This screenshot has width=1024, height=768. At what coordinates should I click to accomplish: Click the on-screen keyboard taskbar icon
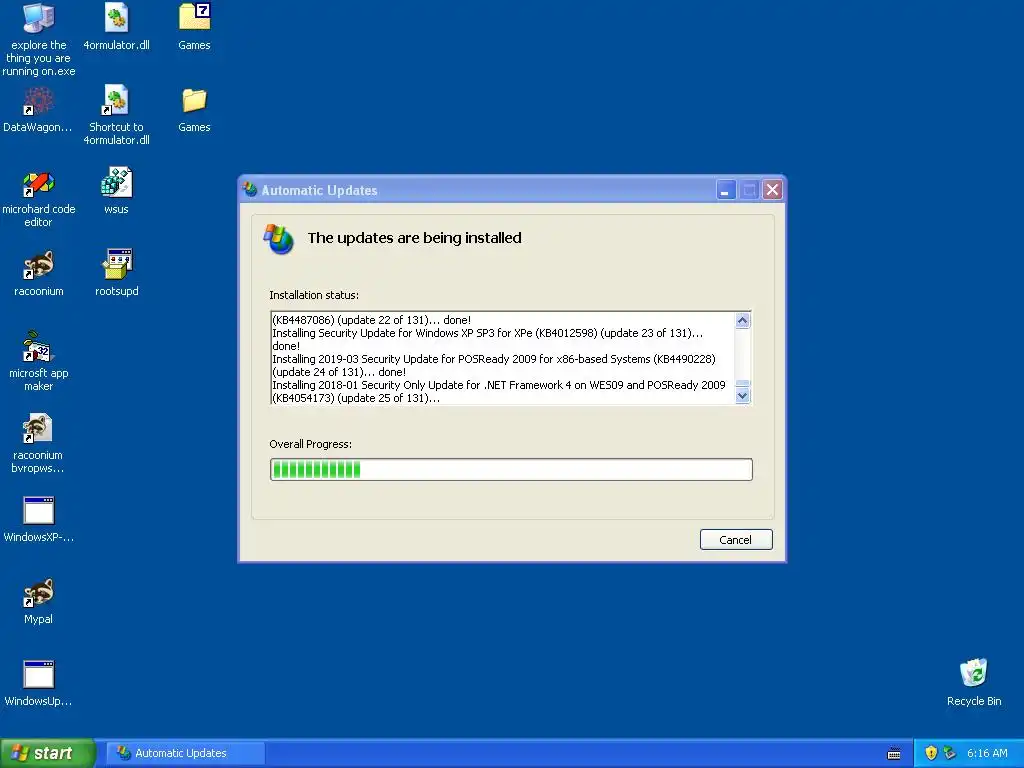pos(894,754)
